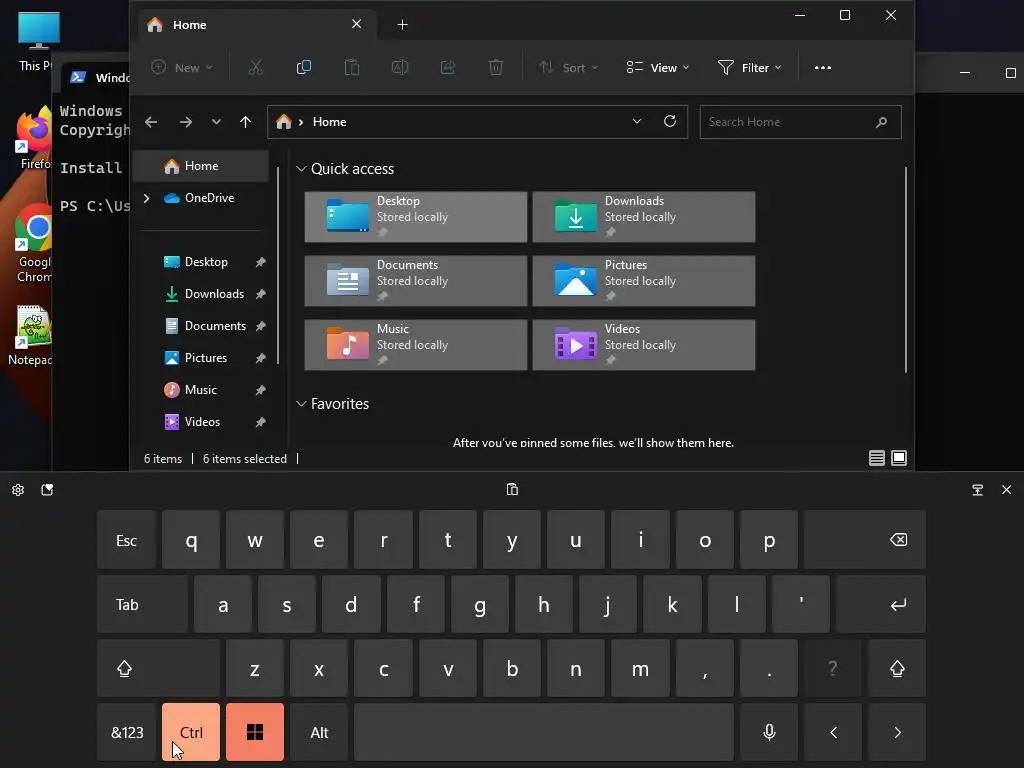Open recent locations chevron dropdown
Viewport: 1024px width, 768px height.
point(216,122)
